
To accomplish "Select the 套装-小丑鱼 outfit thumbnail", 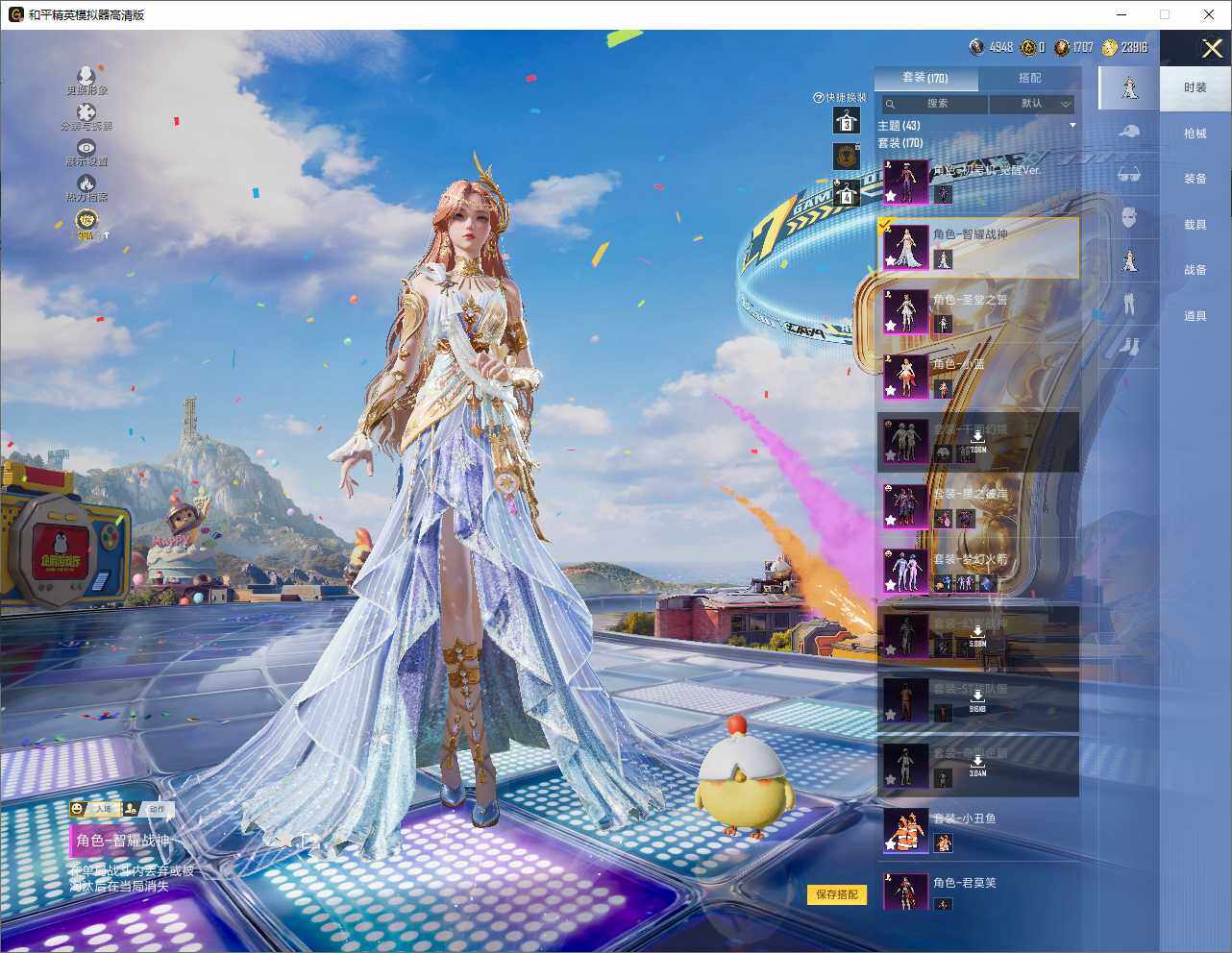I will pyautogui.click(x=905, y=831).
